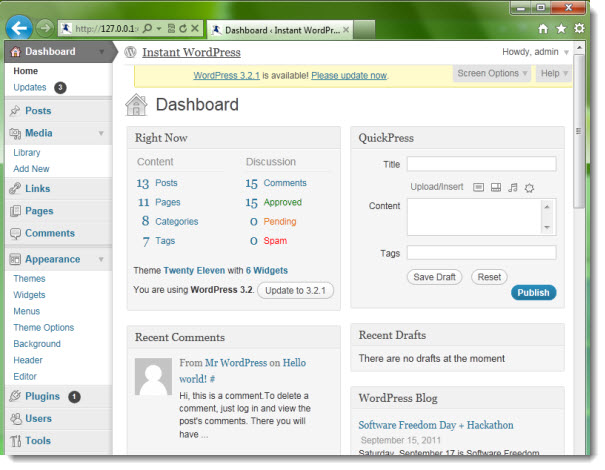Screen dimensions: 605x470
Task: Collapse the Appearance submenu arrow
Action: point(101,259)
